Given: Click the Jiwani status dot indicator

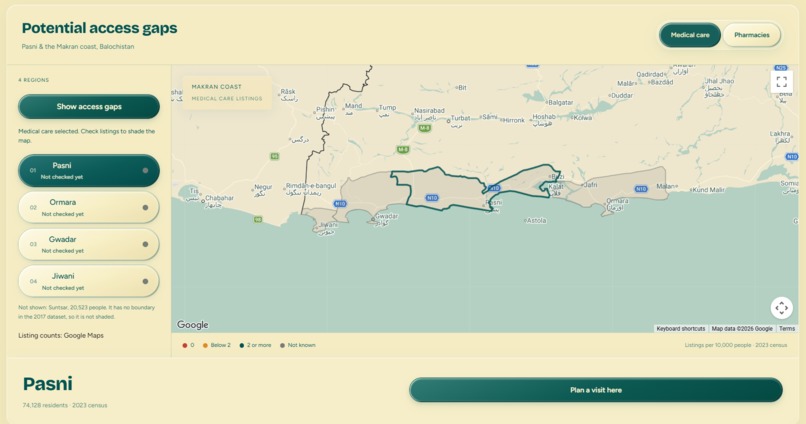Looking at the screenshot, I should click(x=145, y=282).
